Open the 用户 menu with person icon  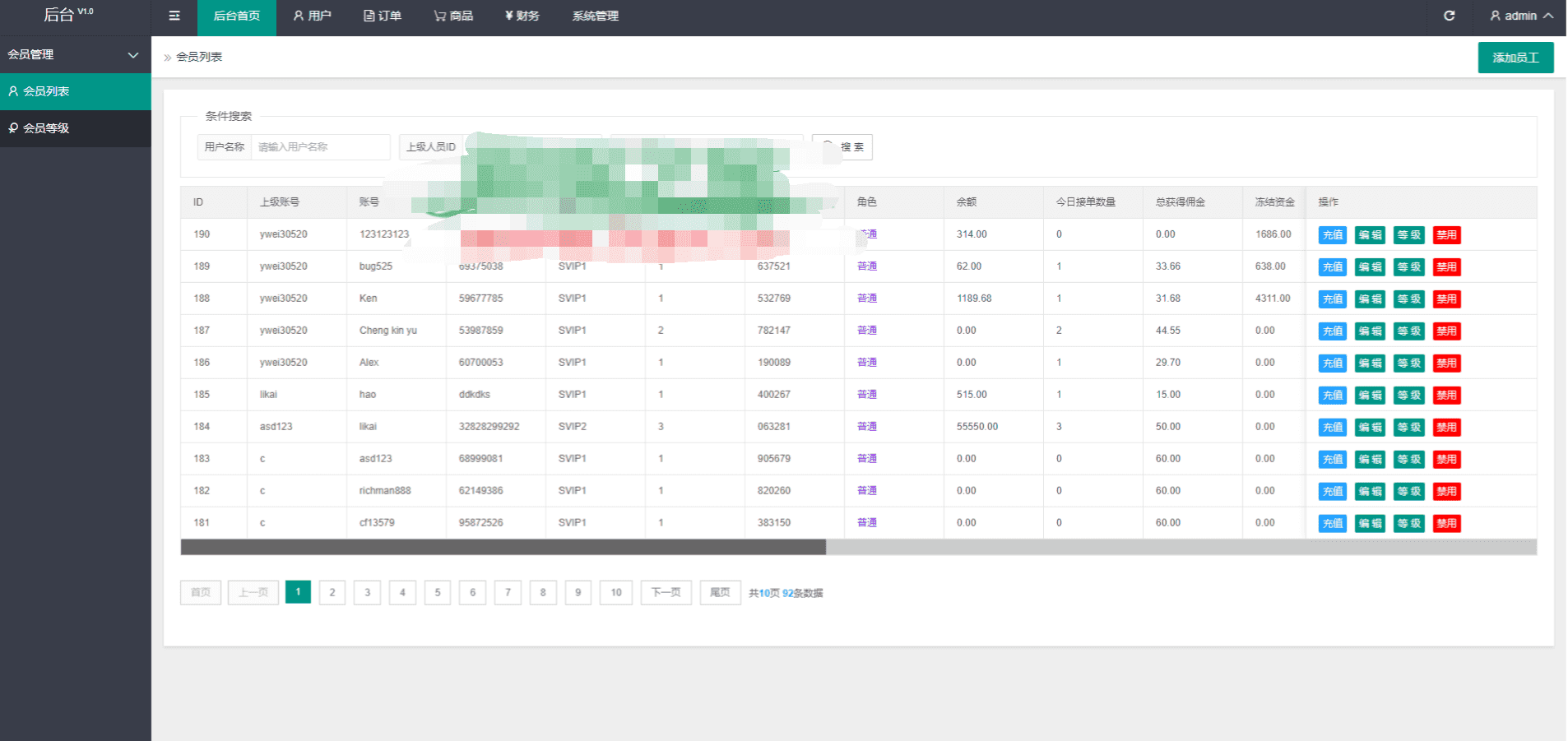click(x=312, y=16)
